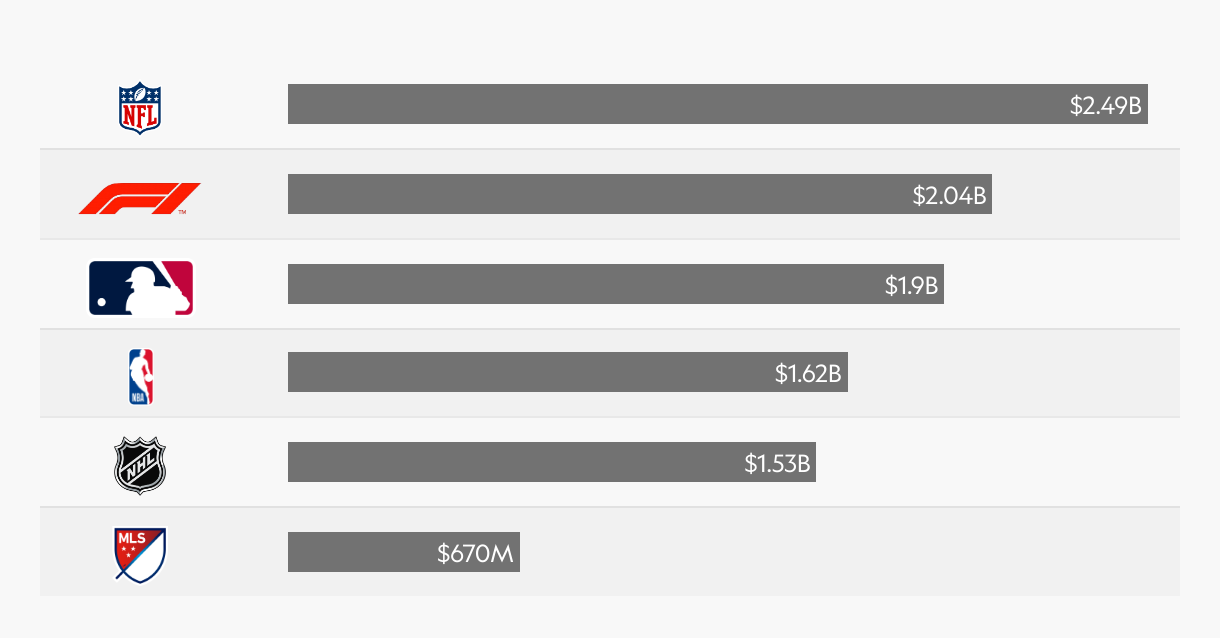Image resolution: width=1220 pixels, height=638 pixels.
Task: Click empty space right of MLS bar
Action: [850, 552]
